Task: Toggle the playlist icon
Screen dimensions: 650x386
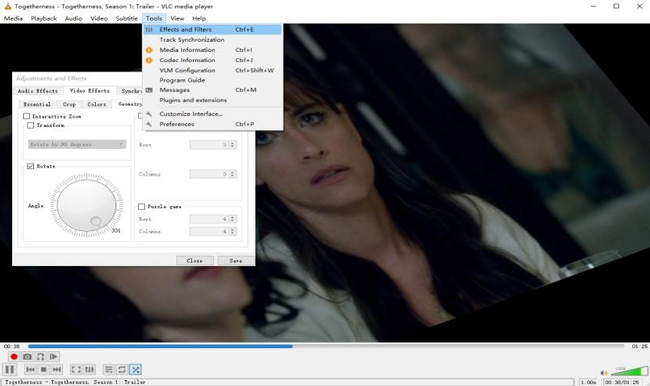Action: click(x=109, y=369)
